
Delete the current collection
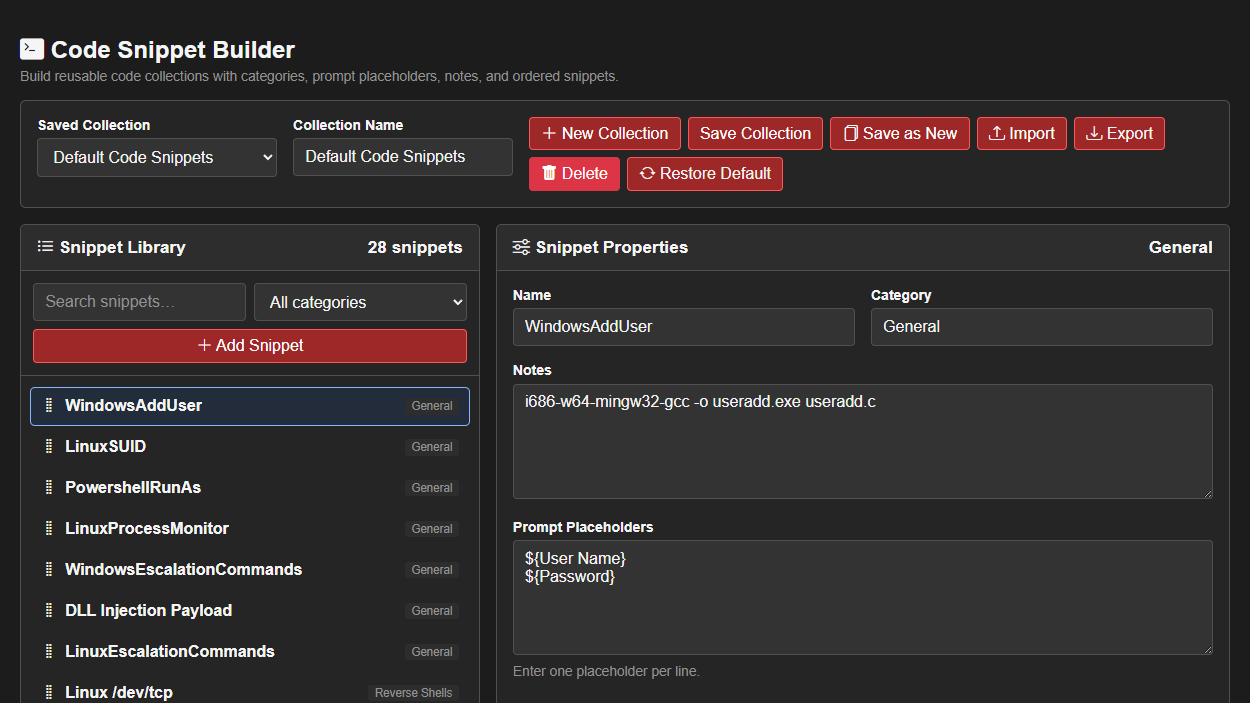pos(574,174)
